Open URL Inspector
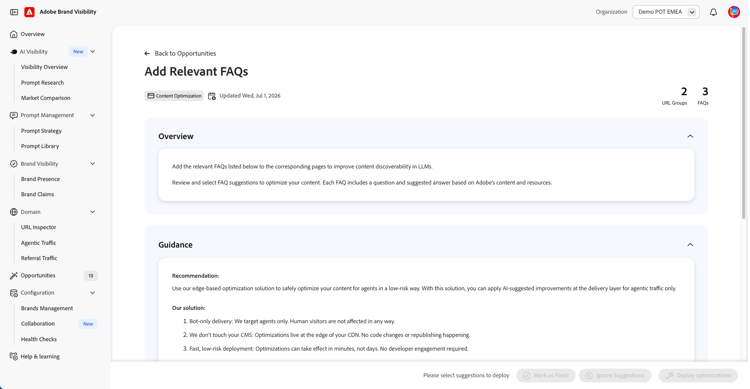This screenshot has width=750, height=389. click(38, 227)
